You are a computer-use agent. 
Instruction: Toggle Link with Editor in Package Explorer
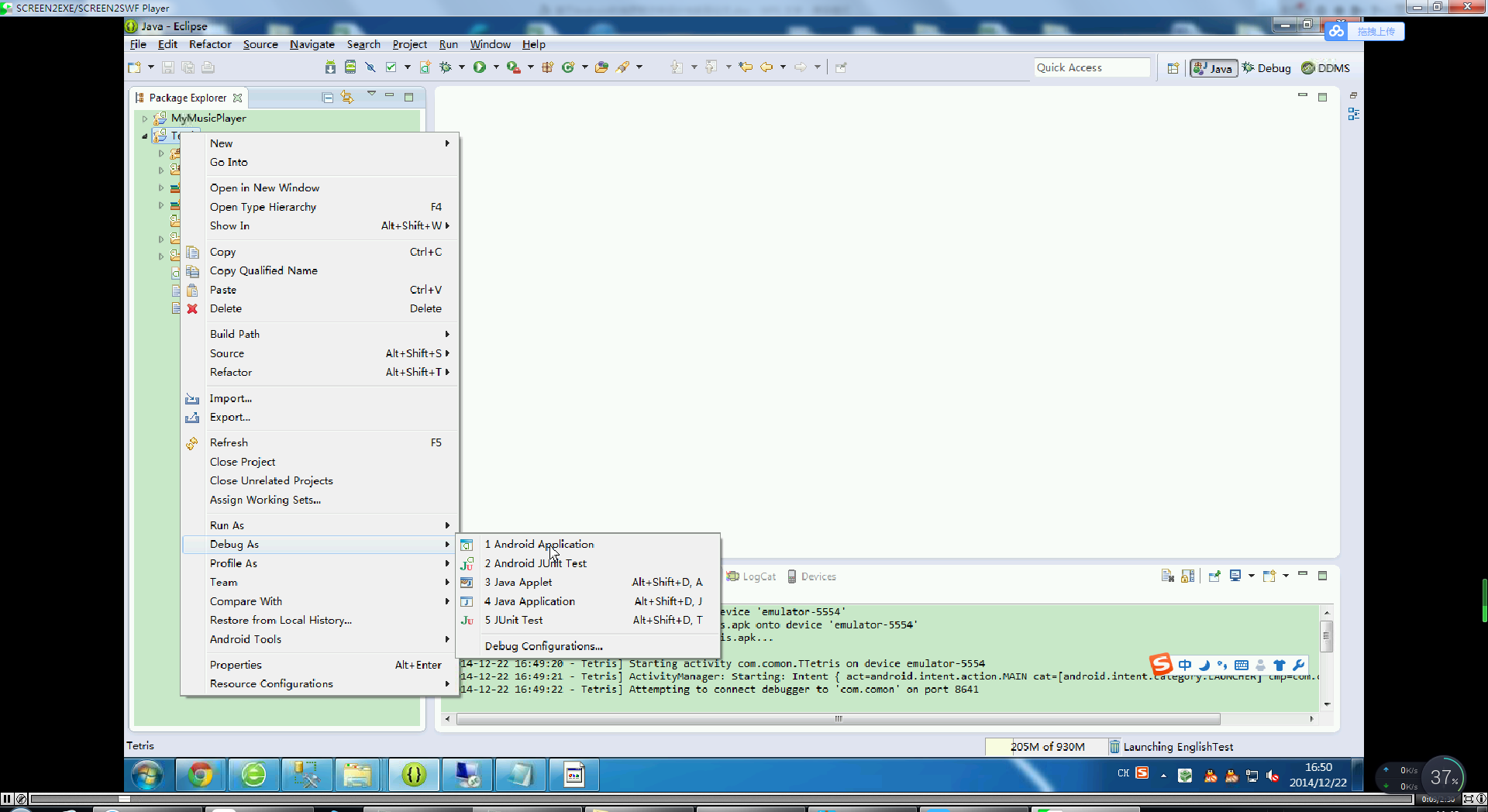pyautogui.click(x=347, y=98)
